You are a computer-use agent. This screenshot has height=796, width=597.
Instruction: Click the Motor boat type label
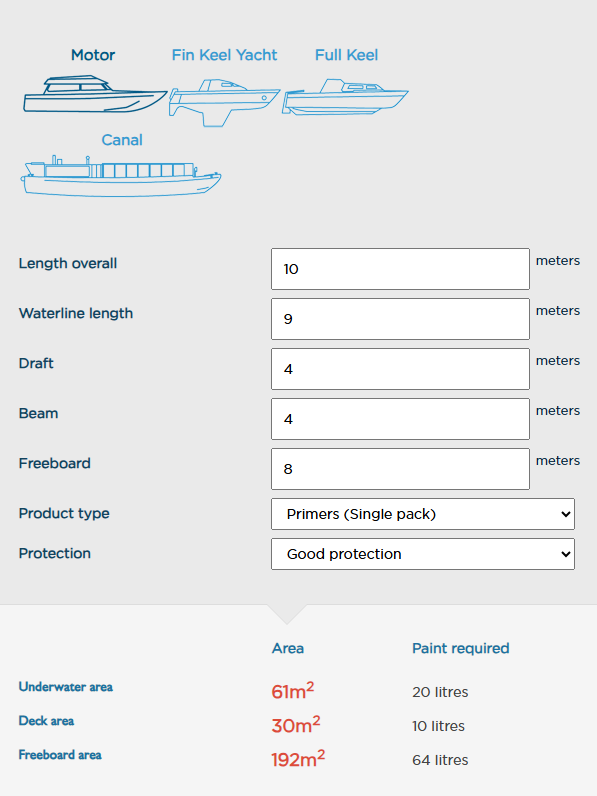click(x=93, y=55)
